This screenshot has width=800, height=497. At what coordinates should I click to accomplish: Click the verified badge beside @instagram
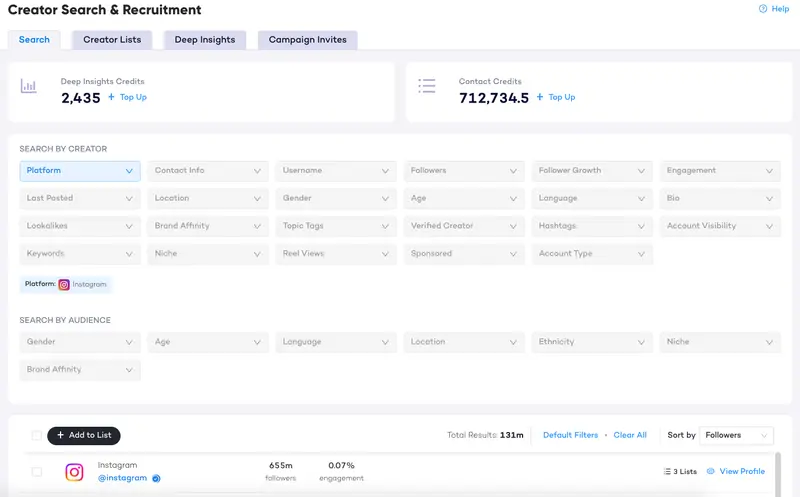tap(156, 478)
